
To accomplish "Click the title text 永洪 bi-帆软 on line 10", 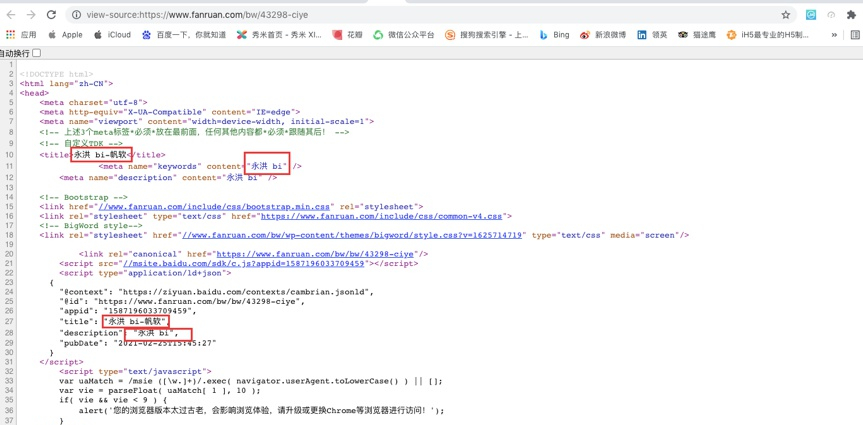I will click(x=102, y=155).
